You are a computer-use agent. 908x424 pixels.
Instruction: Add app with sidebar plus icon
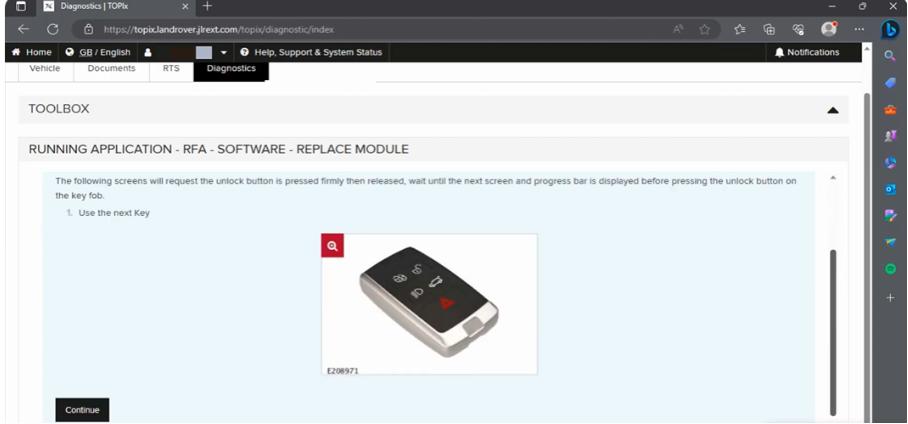click(890, 297)
